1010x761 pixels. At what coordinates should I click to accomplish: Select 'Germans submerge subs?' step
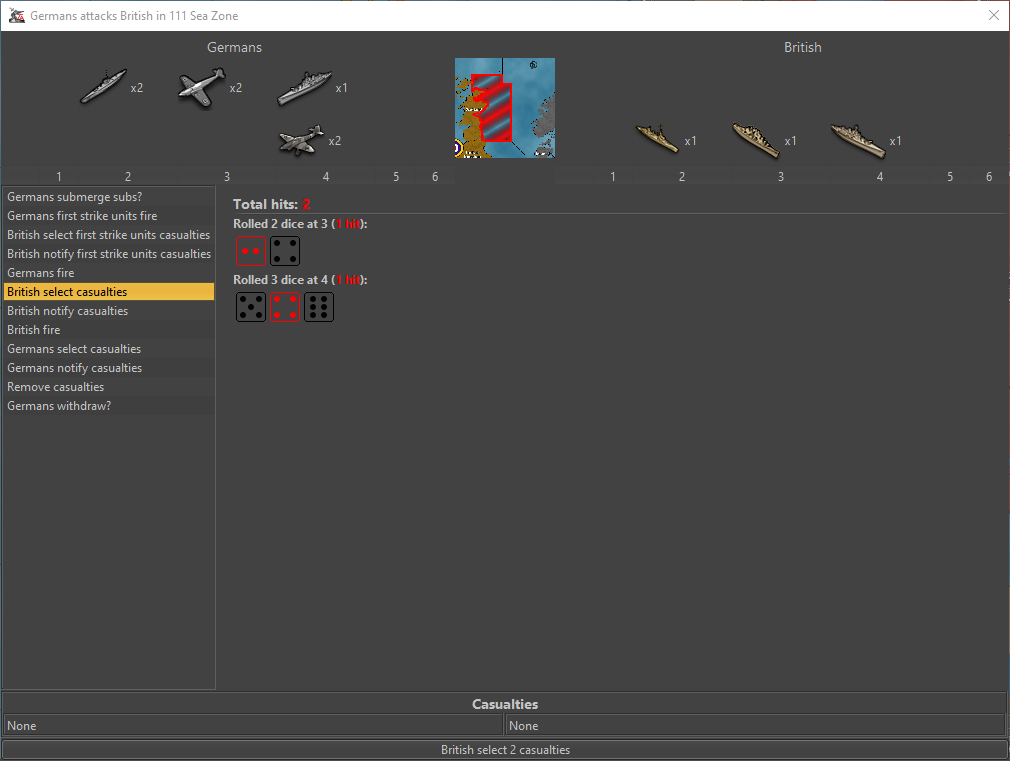109,197
